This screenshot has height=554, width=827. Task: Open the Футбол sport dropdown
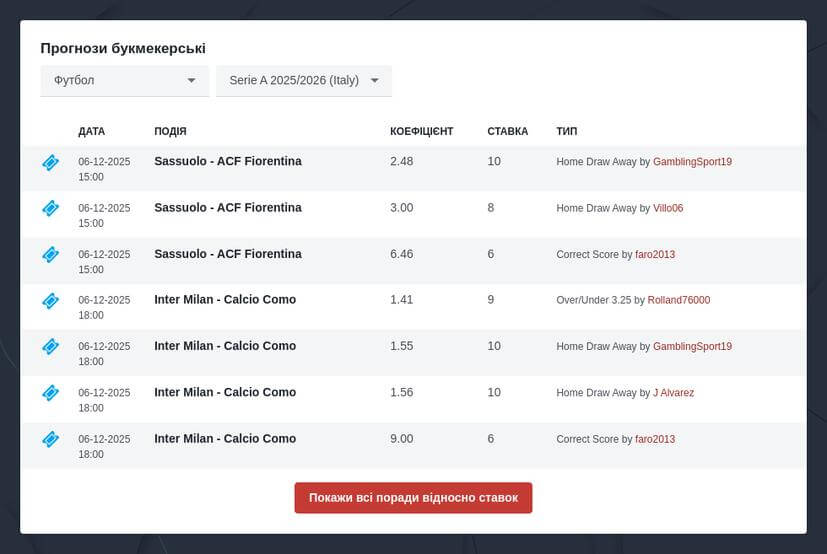pyautogui.click(x=124, y=81)
